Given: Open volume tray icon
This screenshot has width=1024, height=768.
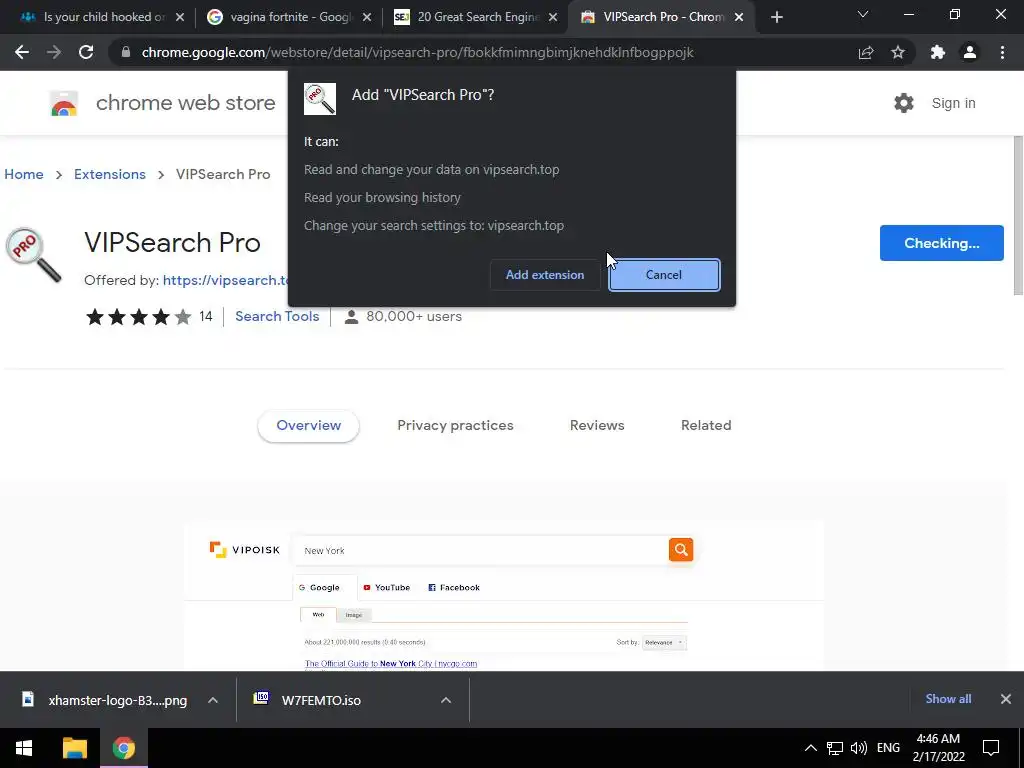Looking at the screenshot, I should (859, 748).
